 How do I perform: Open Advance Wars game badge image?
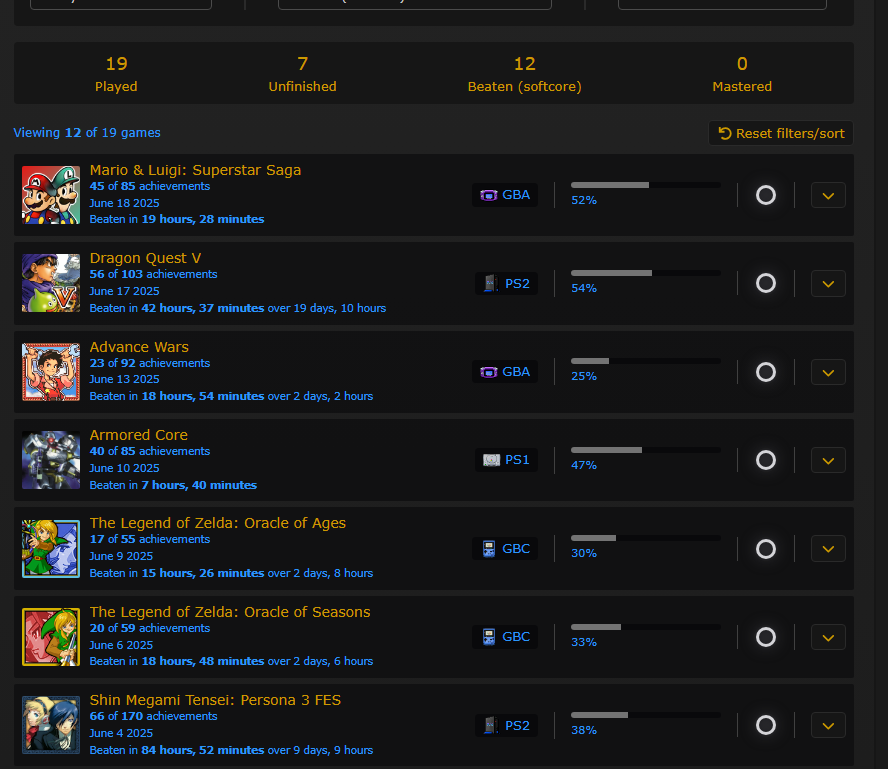(51, 372)
